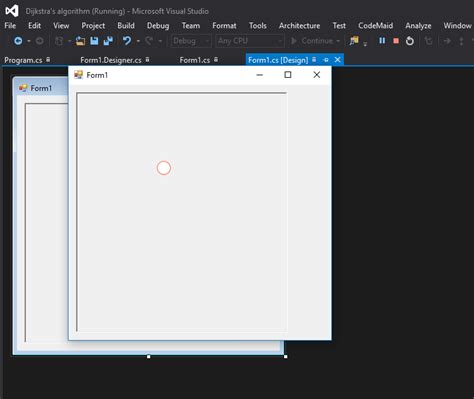Viewport: 474px width, 399px height.
Task: Click the Continue debugging button
Action: point(312,41)
